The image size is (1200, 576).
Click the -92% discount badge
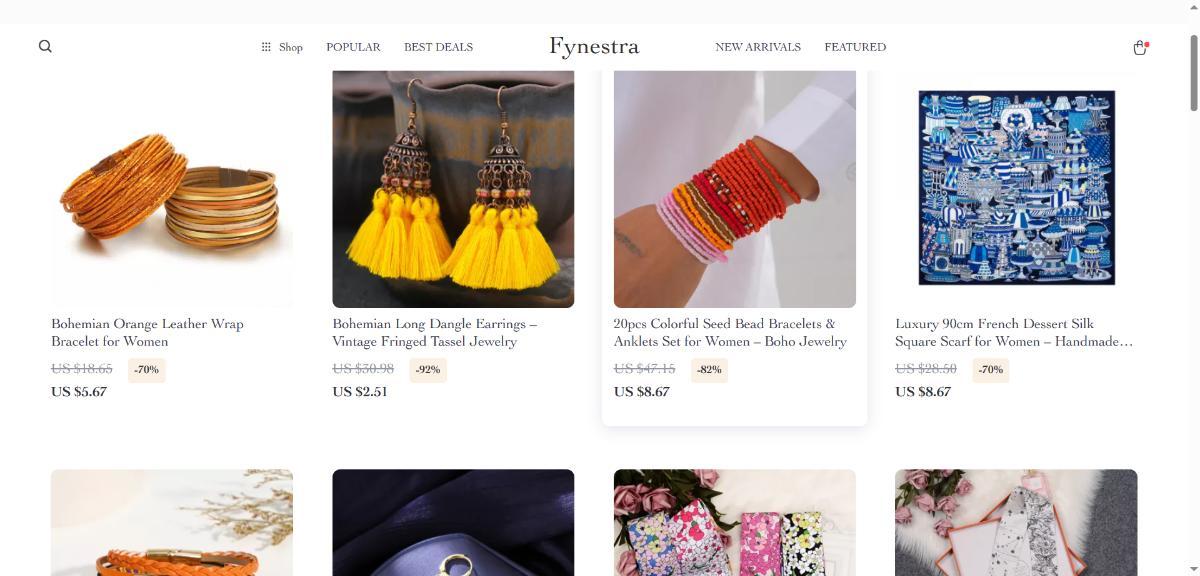coord(428,369)
